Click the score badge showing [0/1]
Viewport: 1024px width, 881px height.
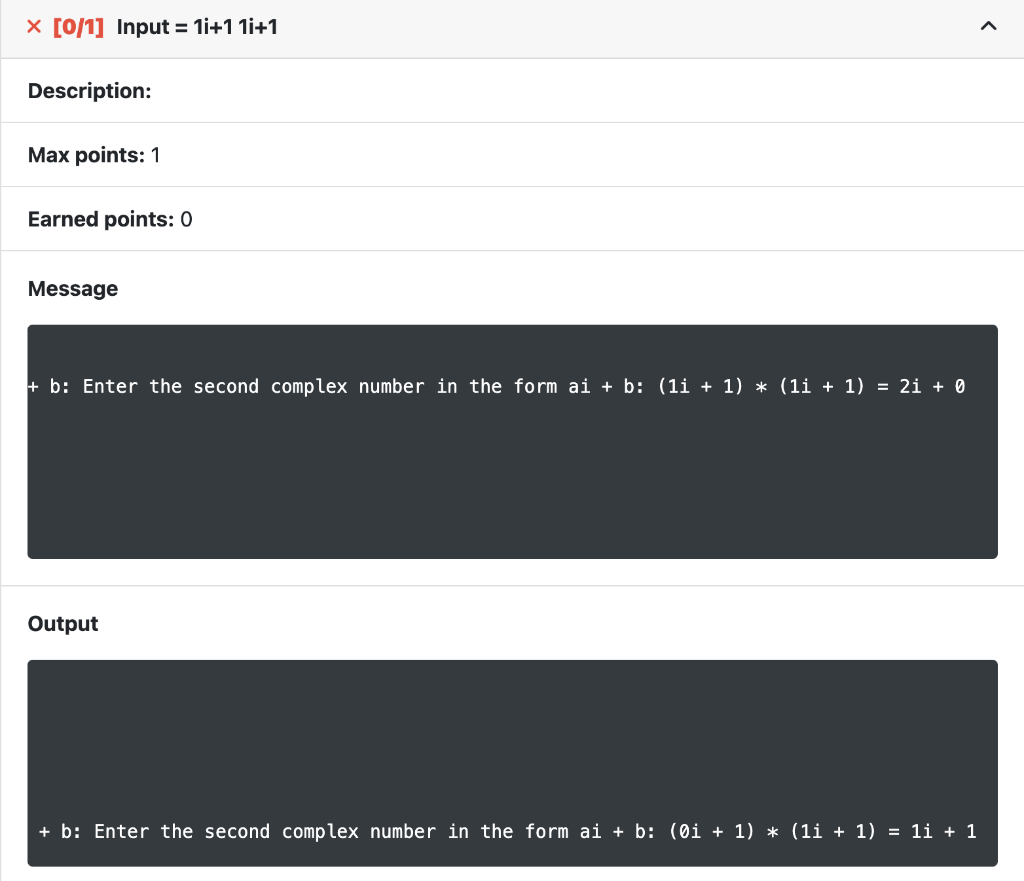tap(79, 26)
